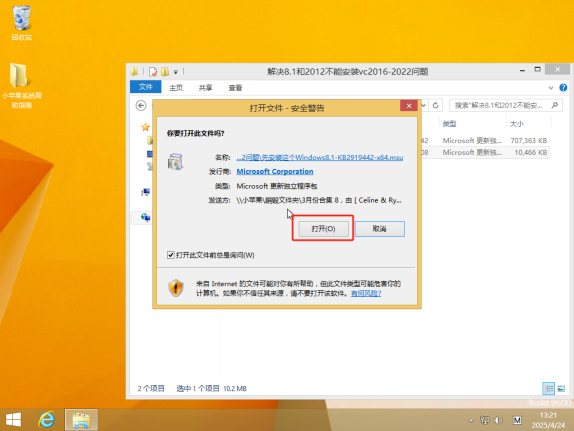
Task: Launch Internet Explorer from taskbar
Action: click(47, 420)
